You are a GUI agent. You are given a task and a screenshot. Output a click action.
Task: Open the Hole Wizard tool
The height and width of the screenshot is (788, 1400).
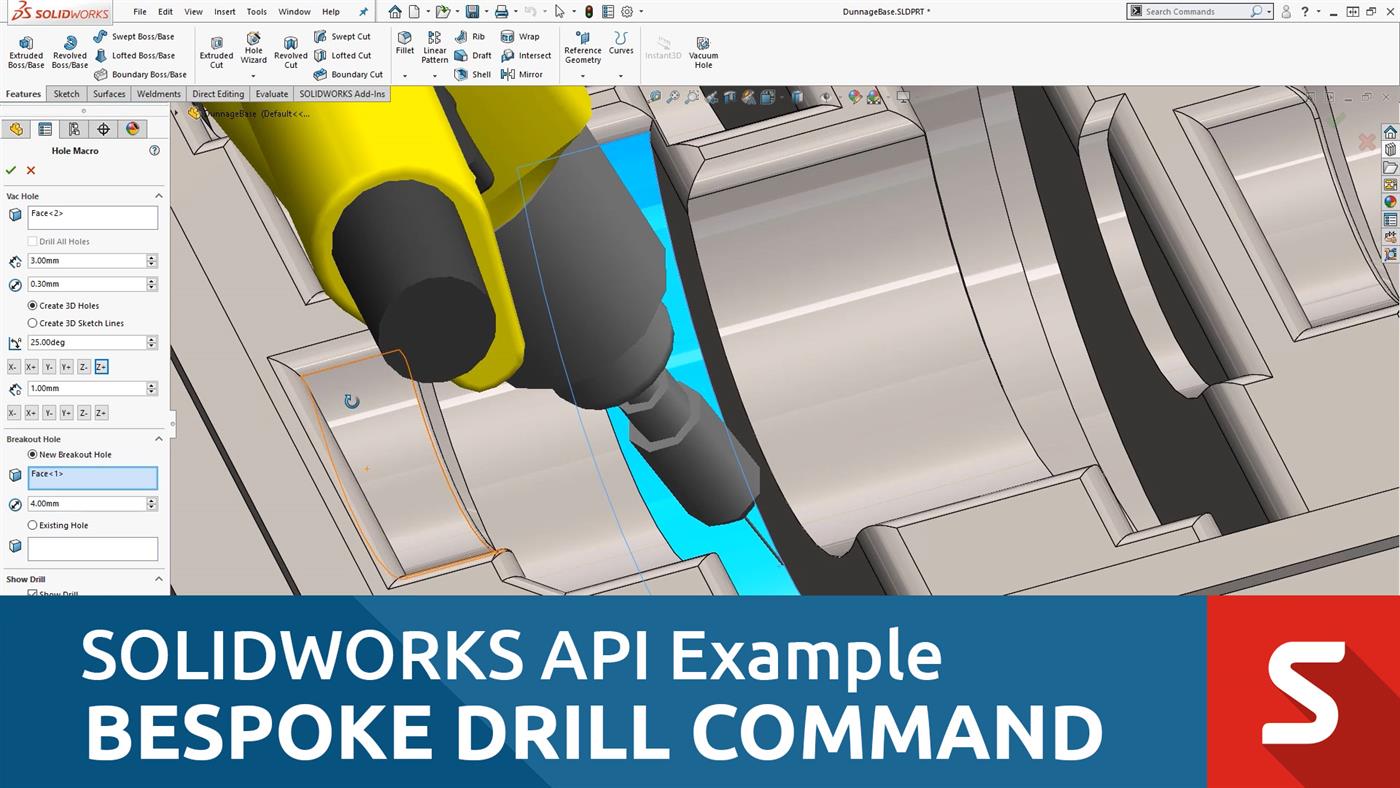253,50
